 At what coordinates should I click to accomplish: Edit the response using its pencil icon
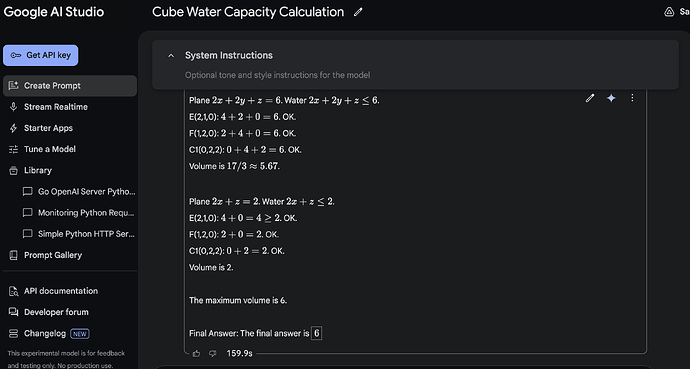coord(590,98)
